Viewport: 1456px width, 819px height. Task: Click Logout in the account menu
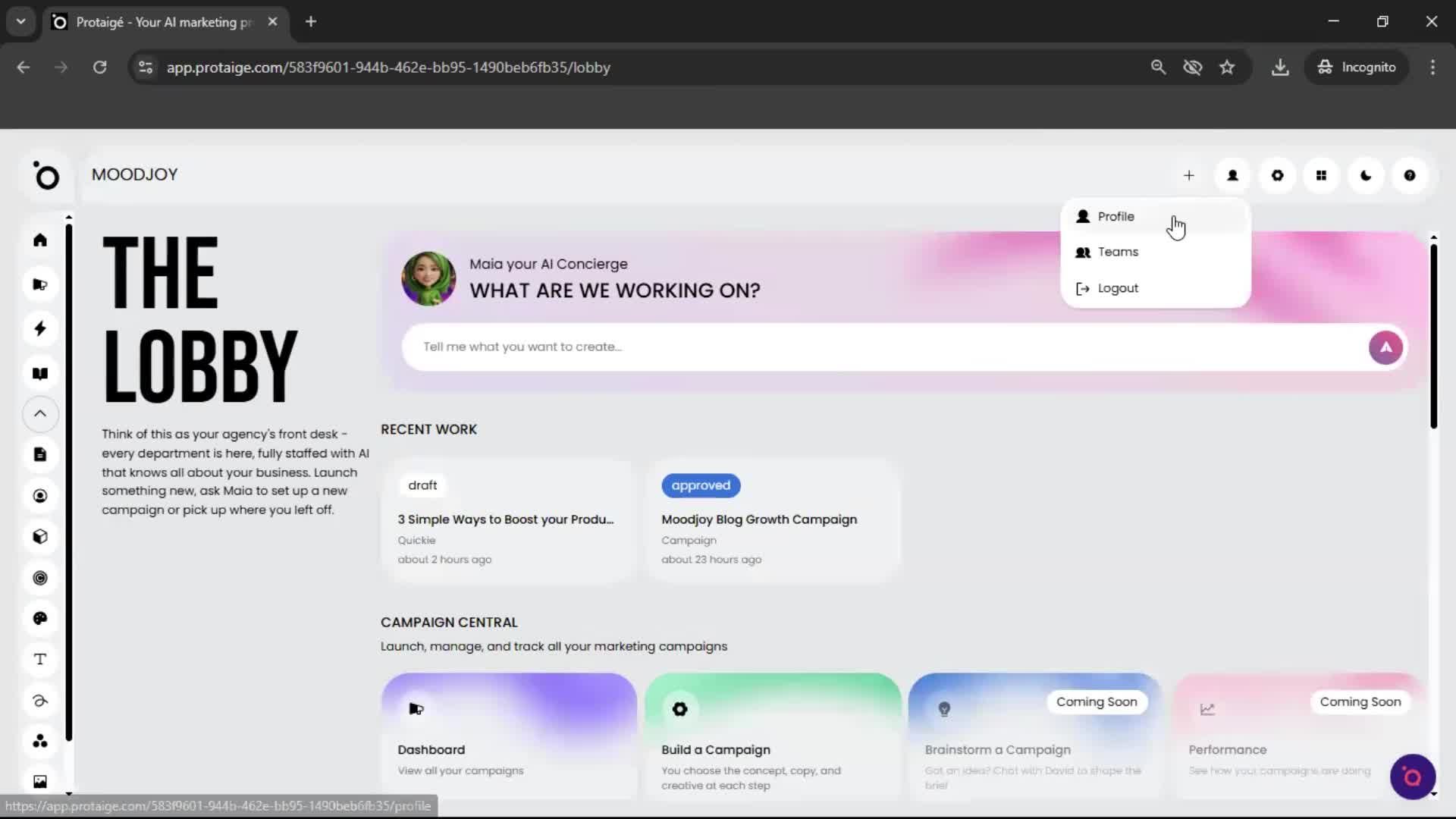pos(1118,287)
